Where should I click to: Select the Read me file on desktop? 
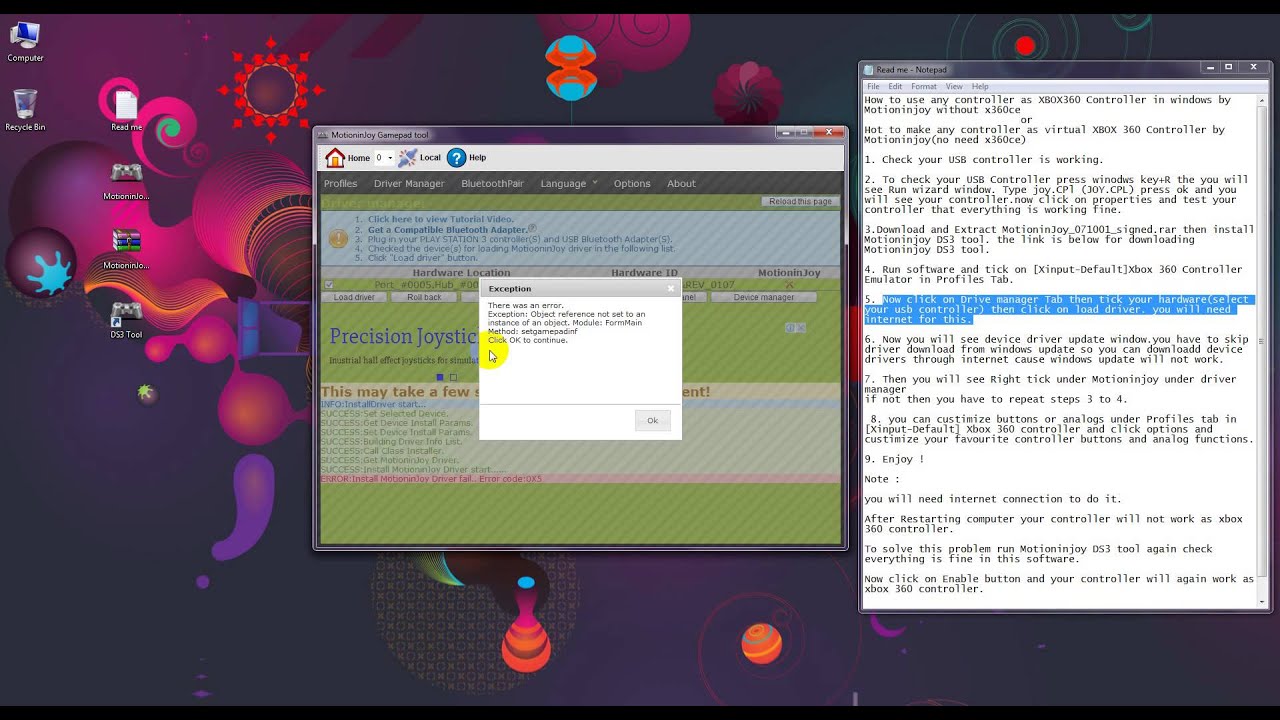coord(126,110)
